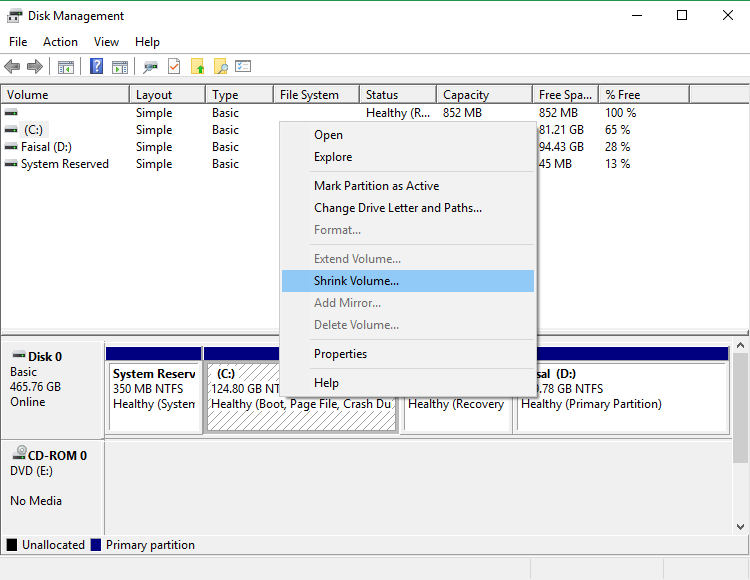Select Change Drive Letter and Paths option
The width and height of the screenshot is (750, 580).
pyautogui.click(x=397, y=208)
